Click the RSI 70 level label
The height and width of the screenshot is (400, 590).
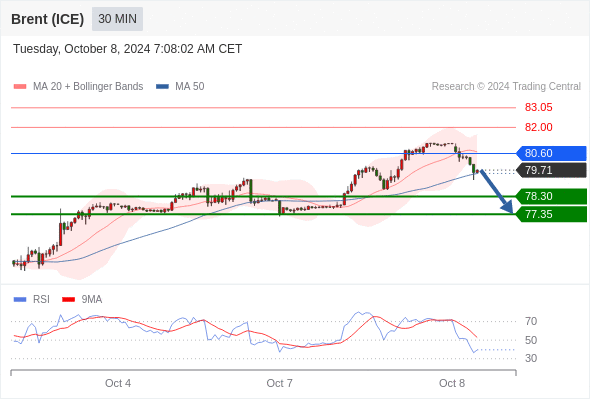point(531,321)
